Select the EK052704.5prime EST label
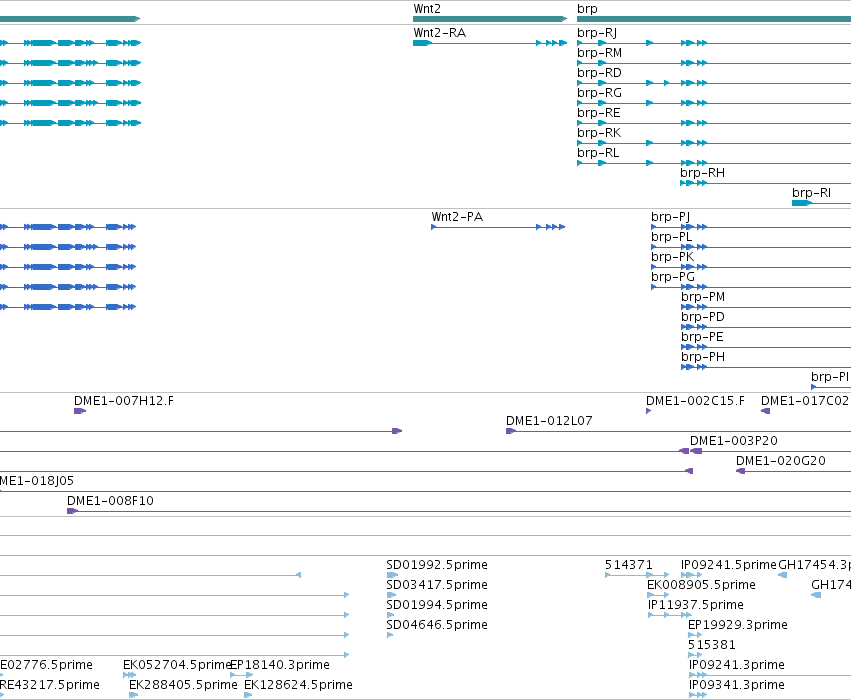The width and height of the screenshot is (851, 700). (177, 666)
